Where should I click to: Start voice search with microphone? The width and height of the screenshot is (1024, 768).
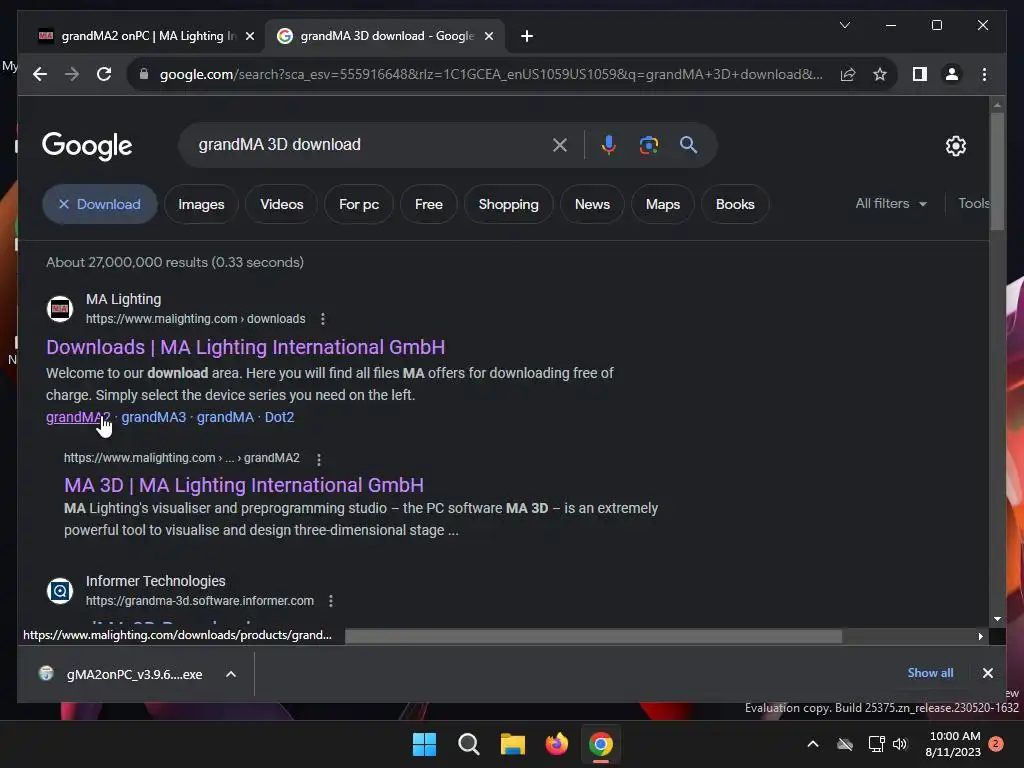tap(609, 145)
